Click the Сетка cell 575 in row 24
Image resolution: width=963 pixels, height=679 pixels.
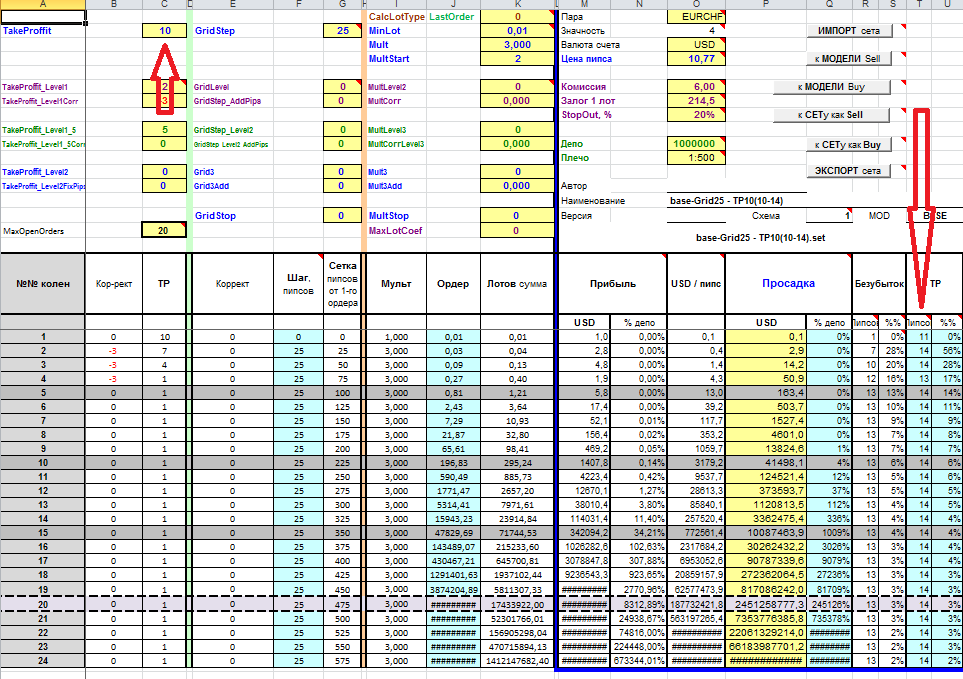coord(343,661)
